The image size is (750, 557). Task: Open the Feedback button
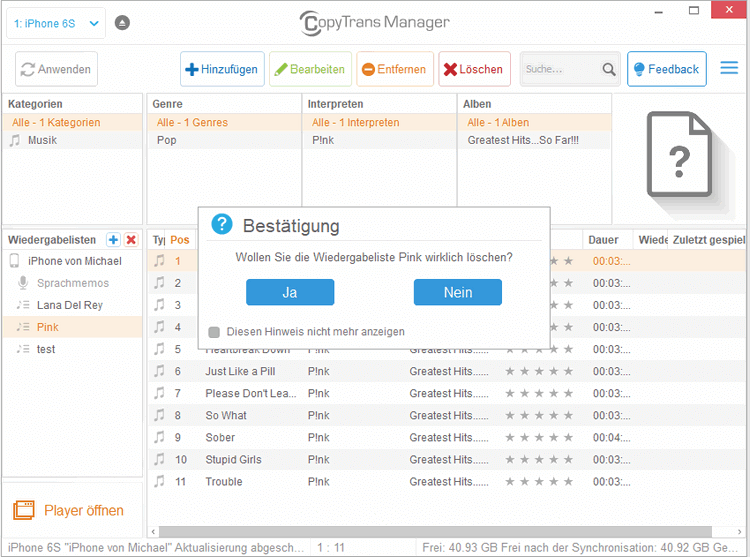click(x=667, y=69)
